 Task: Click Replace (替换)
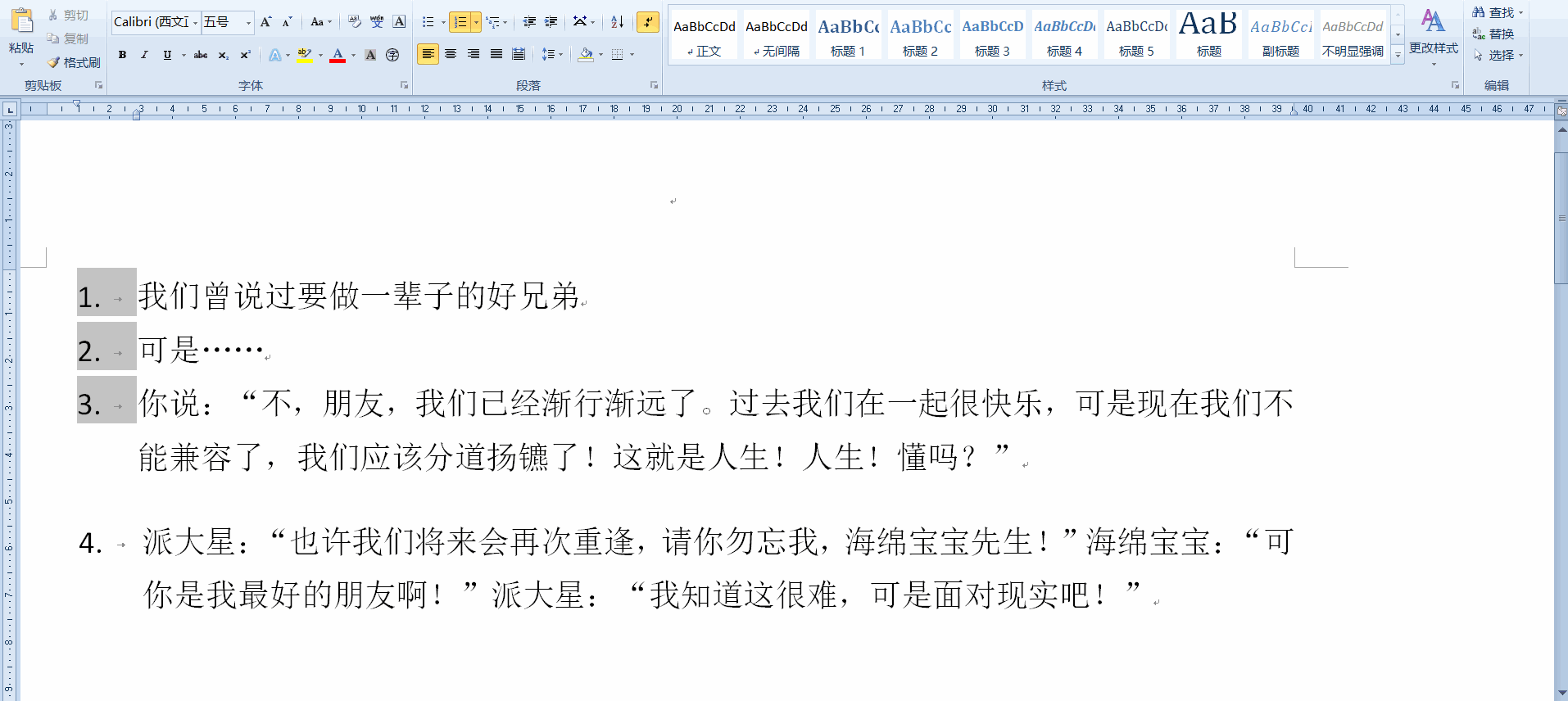(x=1493, y=34)
